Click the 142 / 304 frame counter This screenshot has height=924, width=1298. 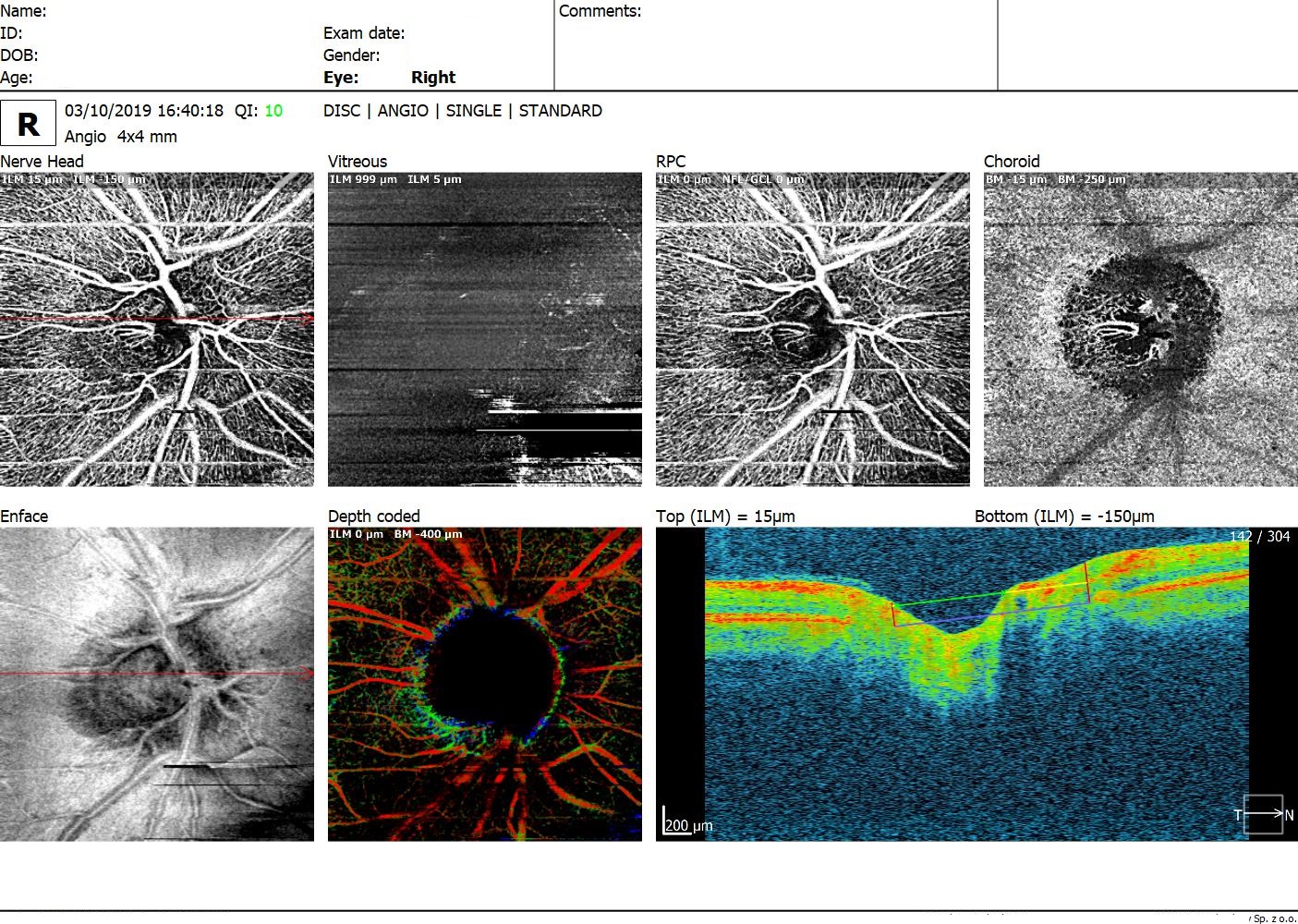click(1259, 537)
